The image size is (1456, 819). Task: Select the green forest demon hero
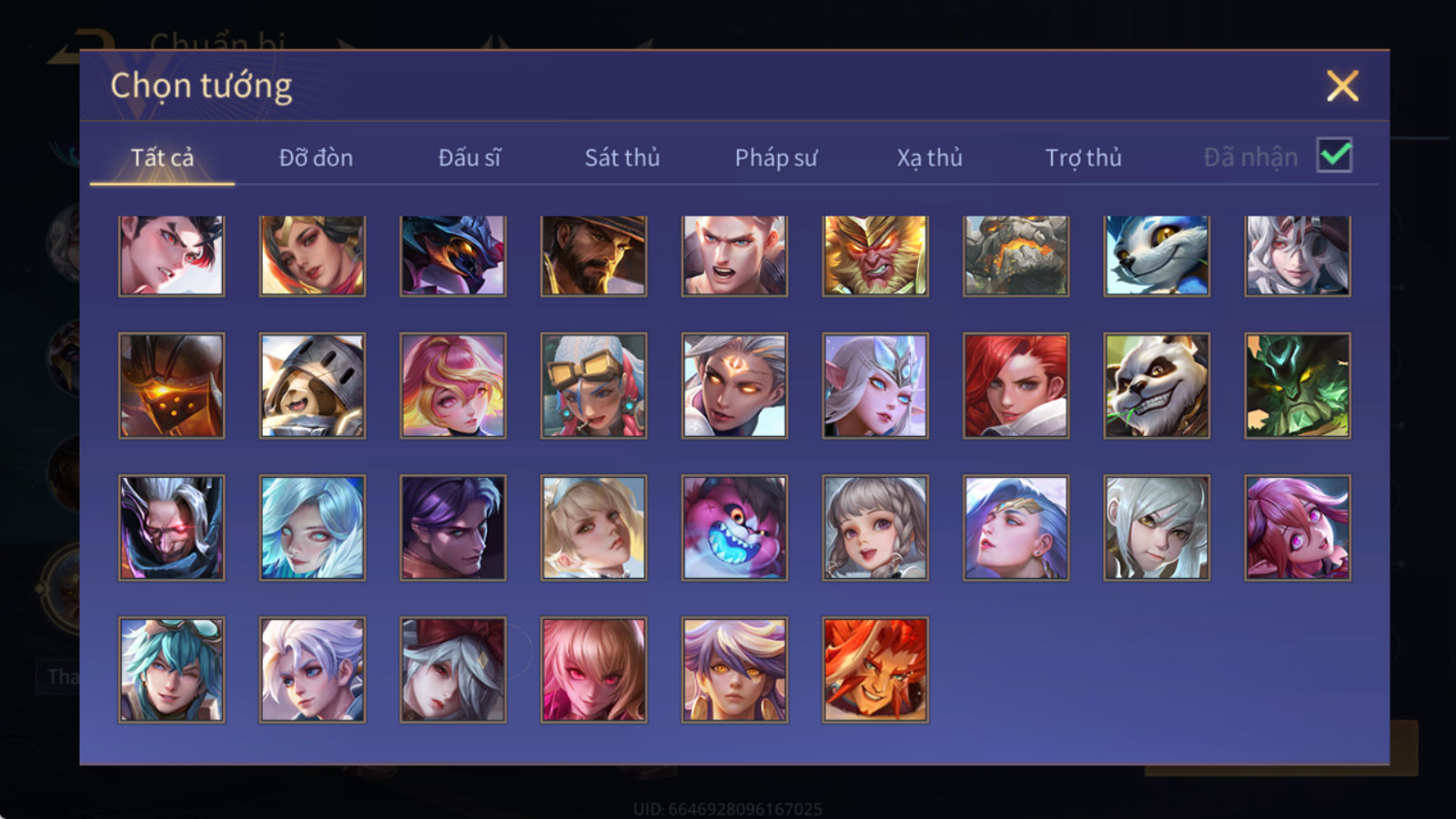click(x=1298, y=386)
